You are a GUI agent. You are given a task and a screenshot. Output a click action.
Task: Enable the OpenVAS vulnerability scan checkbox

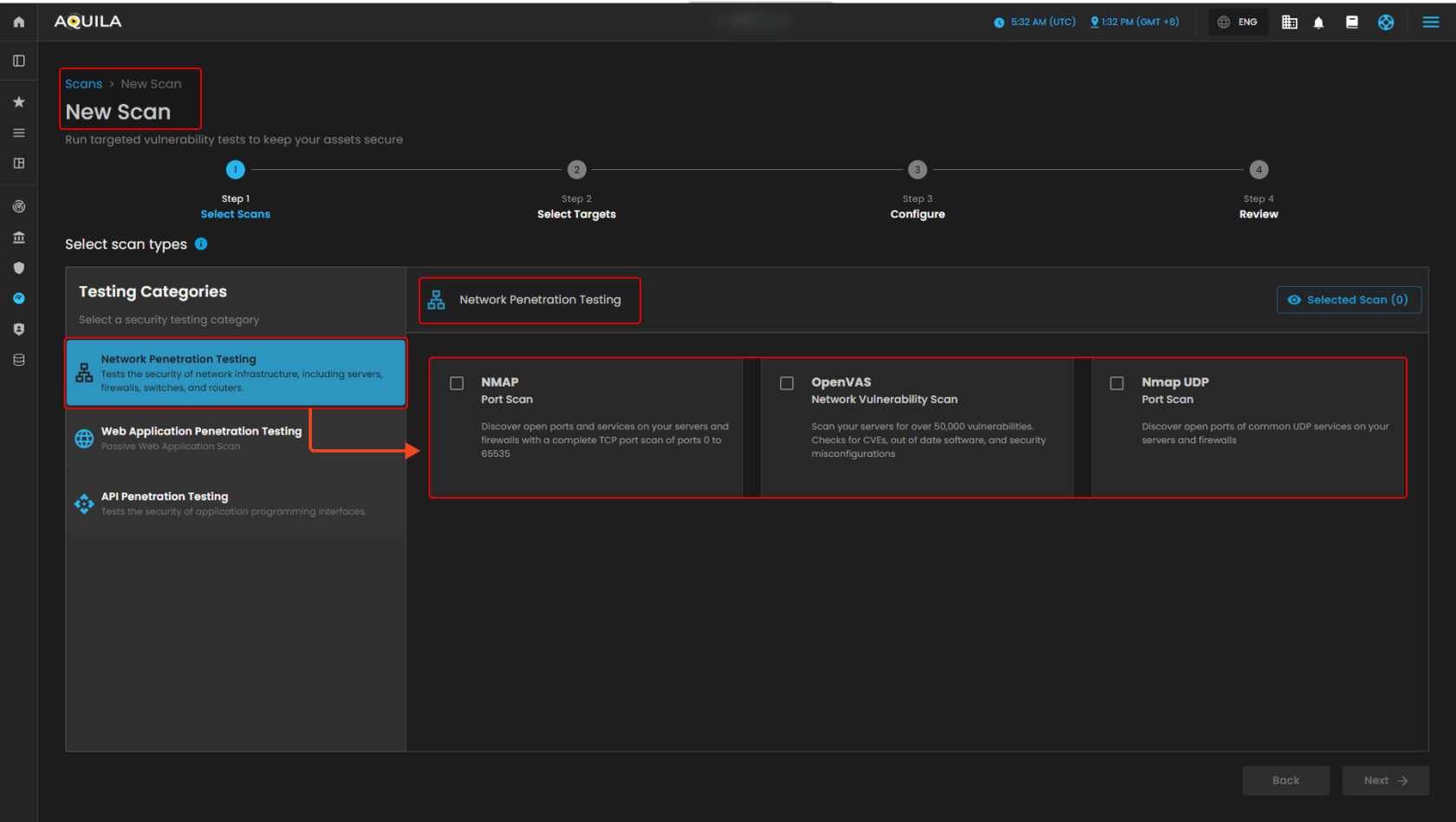coord(787,383)
